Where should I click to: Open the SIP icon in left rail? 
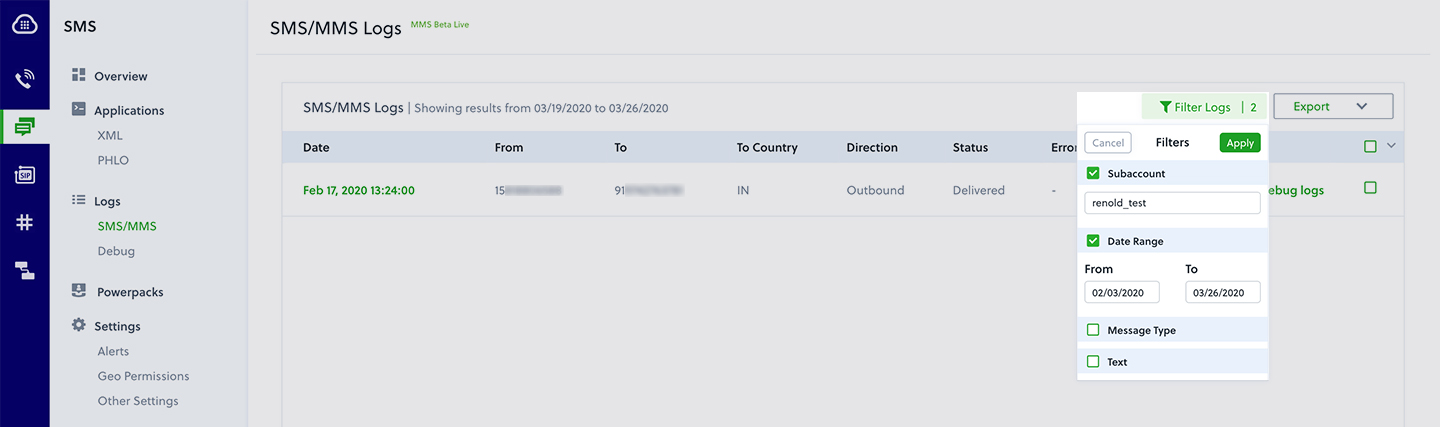(x=25, y=175)
